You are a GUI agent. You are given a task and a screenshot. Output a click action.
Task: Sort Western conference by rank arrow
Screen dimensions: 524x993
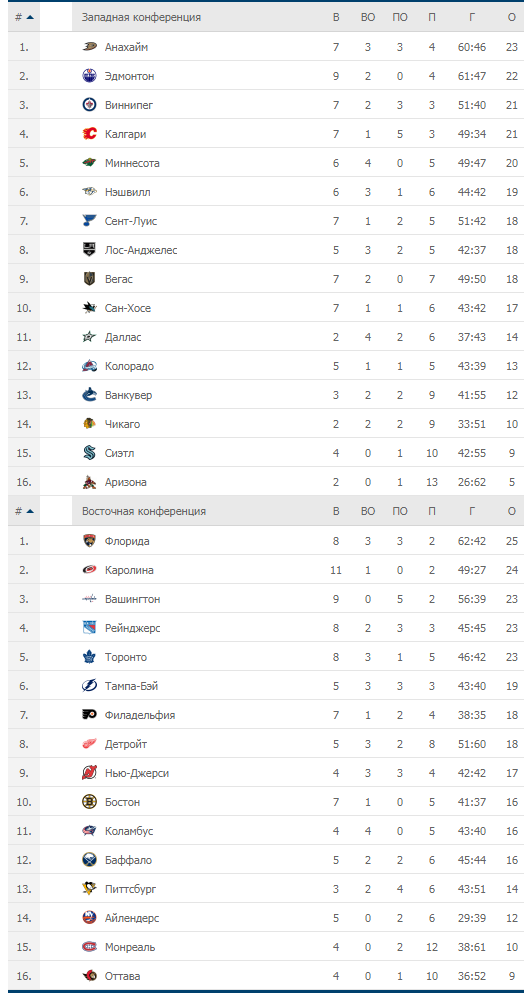pyautogui.click(x=30, y=18)
